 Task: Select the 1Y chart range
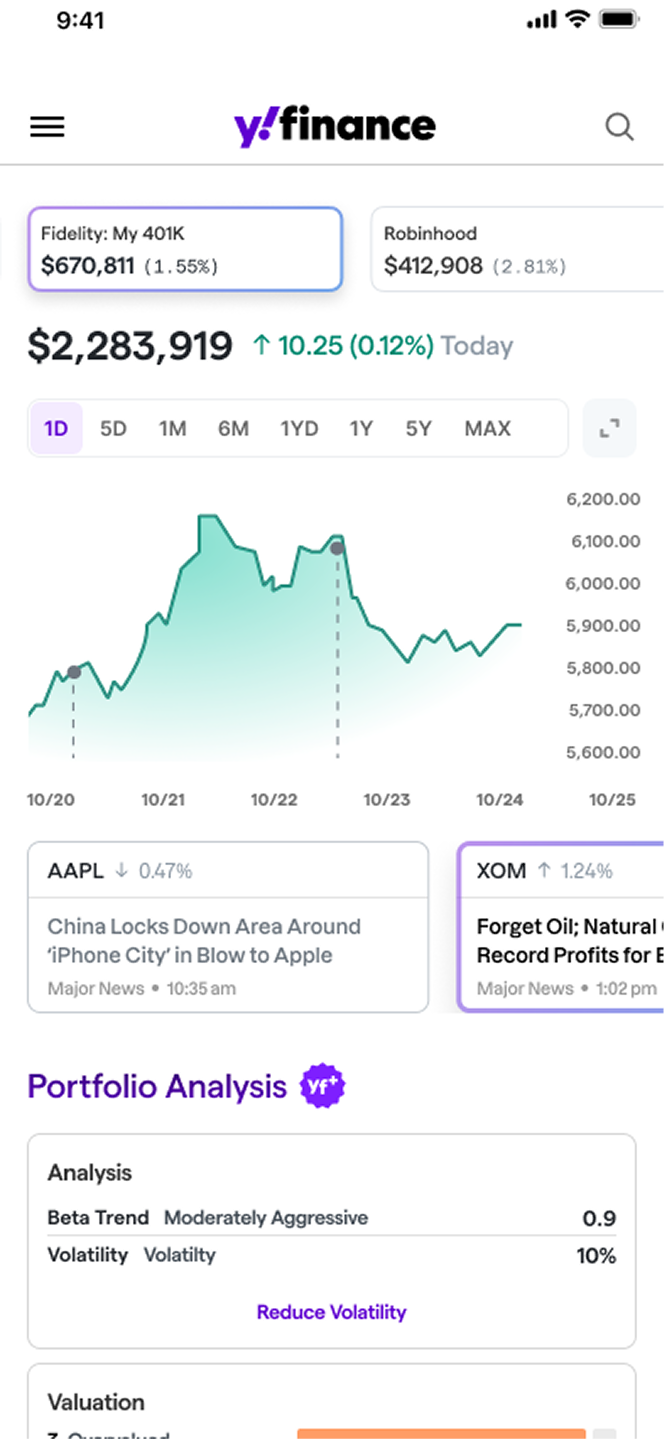click(361, 428)
